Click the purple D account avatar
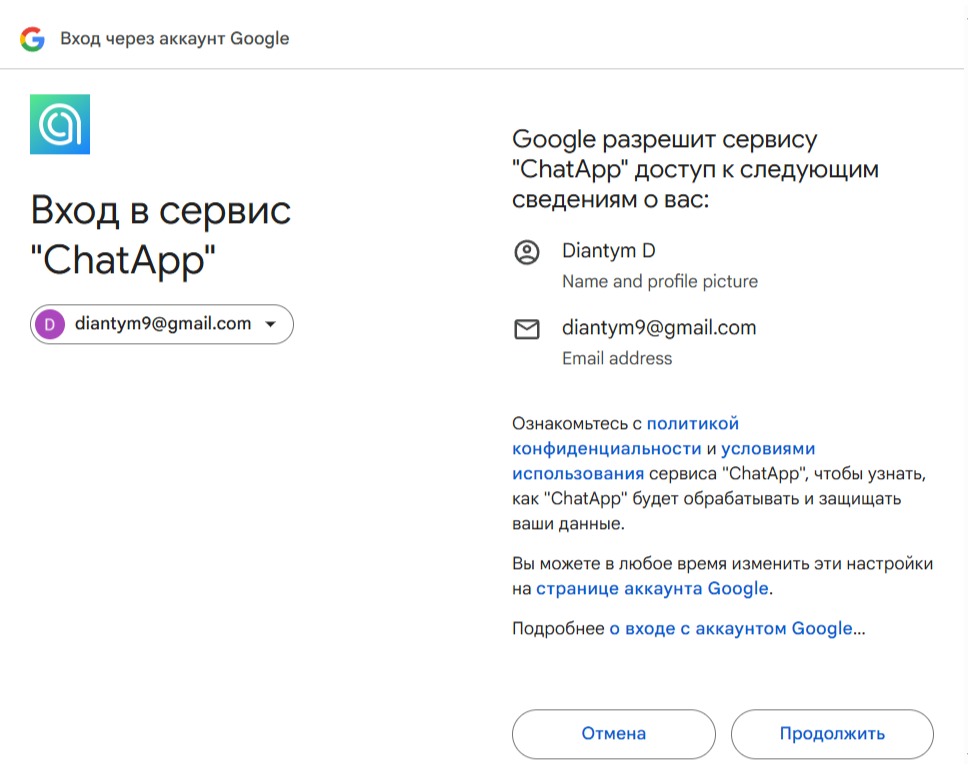 pyautogui.click(x=49, y=324)
